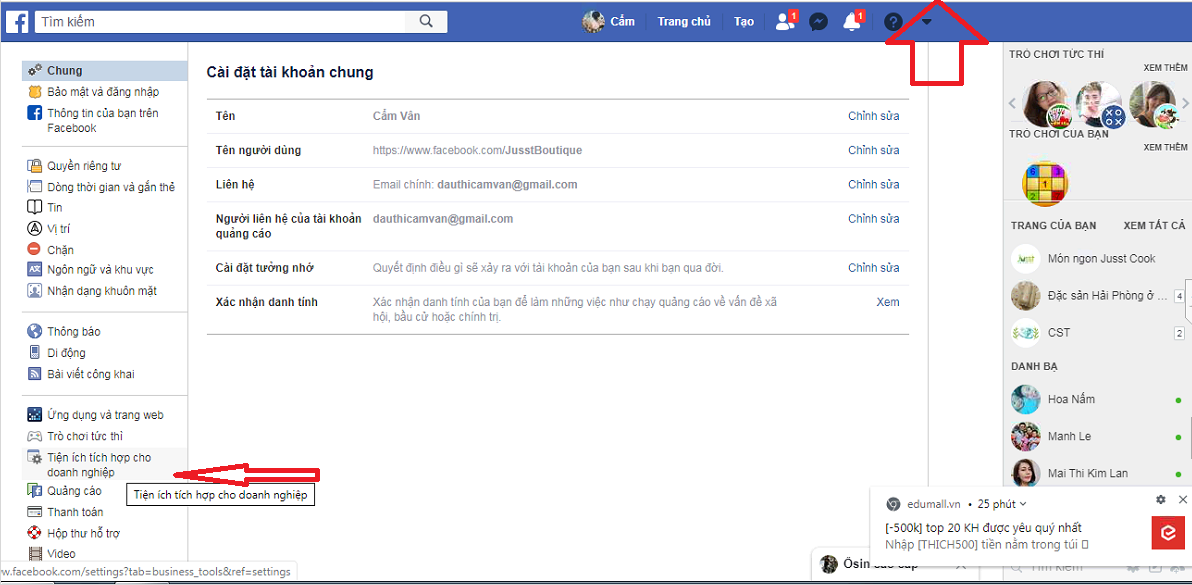Click the Thông báo globe icon
1192x585 pixels.
click(33, 331)
